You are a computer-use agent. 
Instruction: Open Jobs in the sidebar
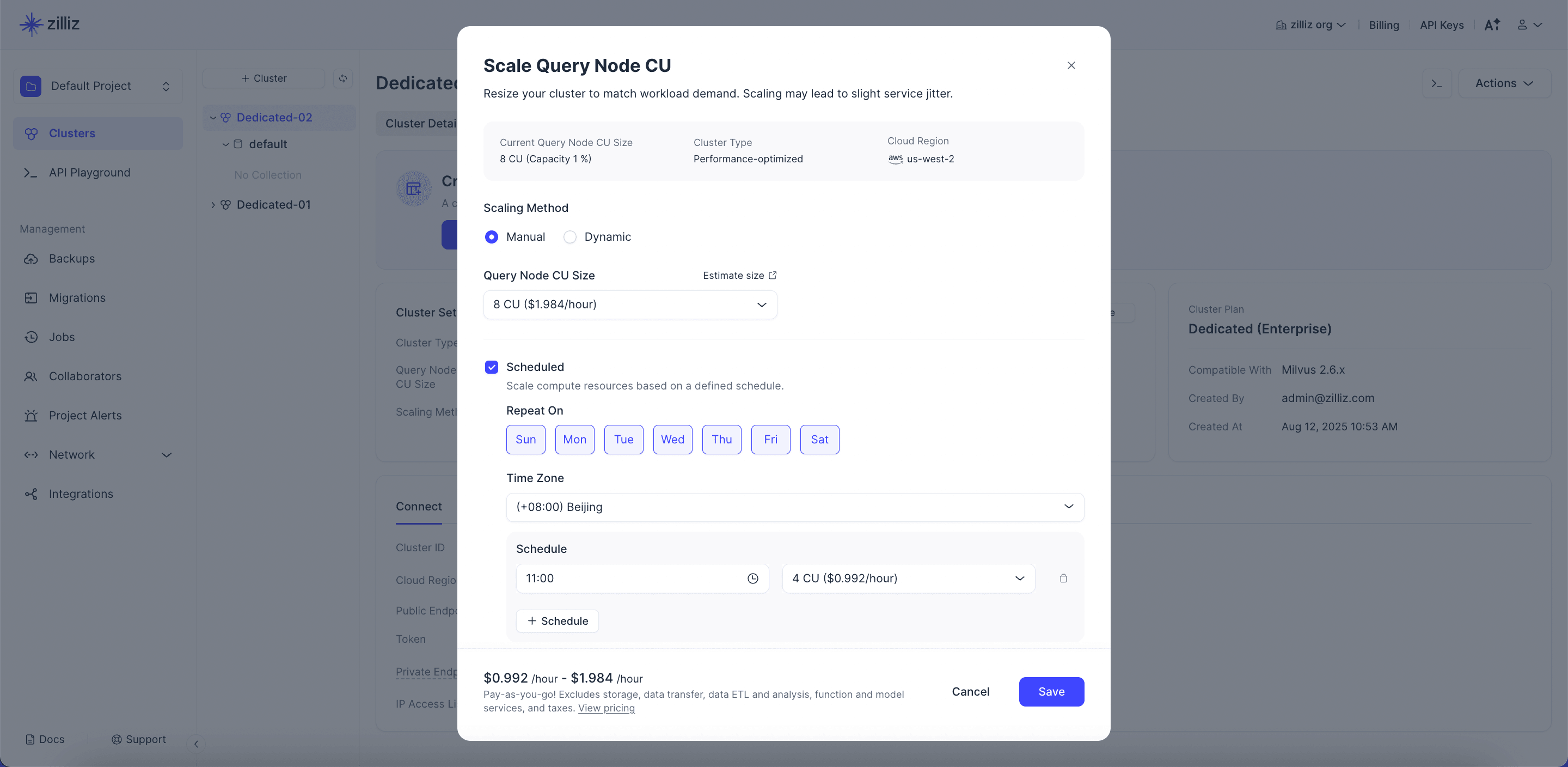click(97, 337)
